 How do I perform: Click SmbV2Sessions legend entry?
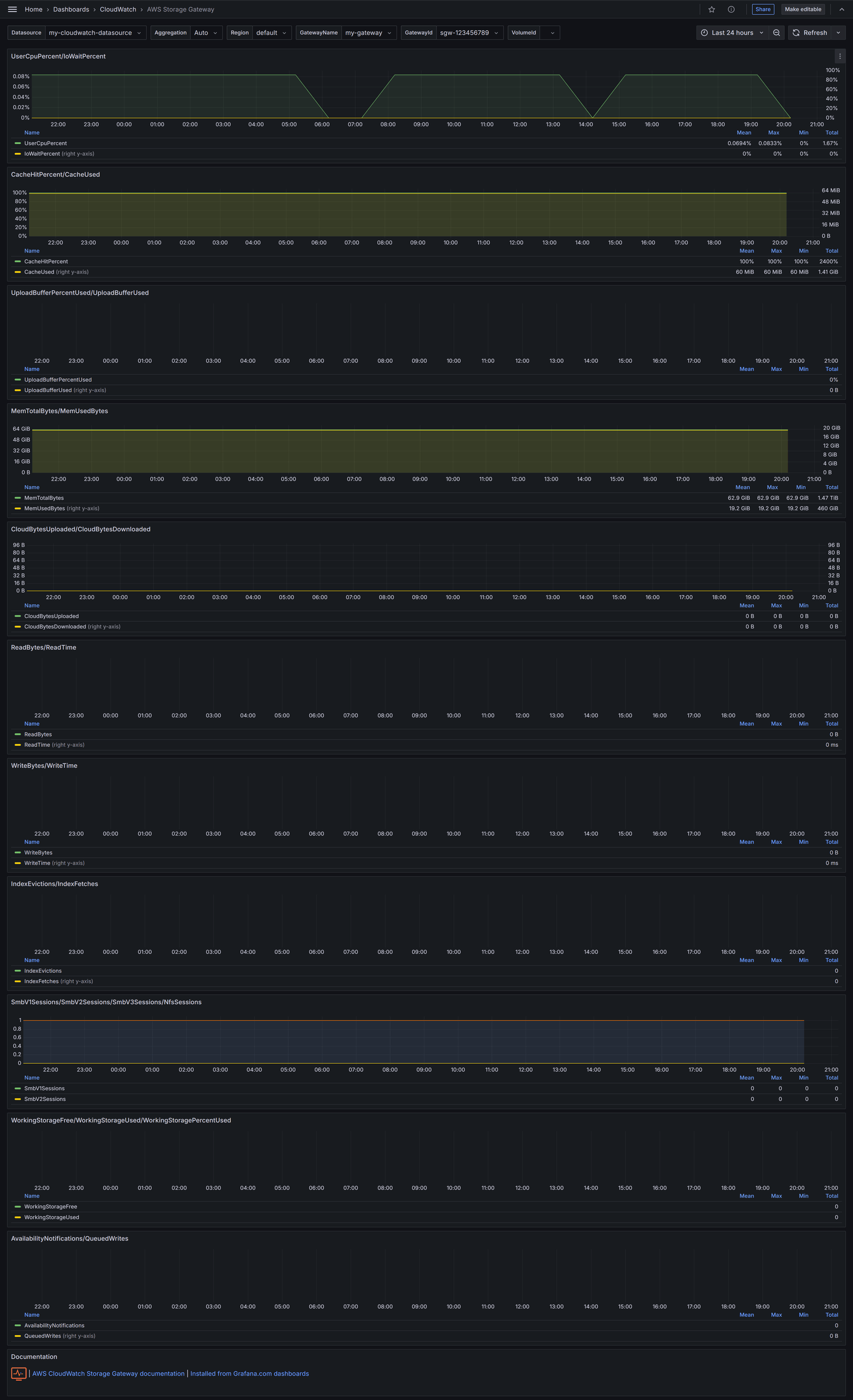(45, 1099)
